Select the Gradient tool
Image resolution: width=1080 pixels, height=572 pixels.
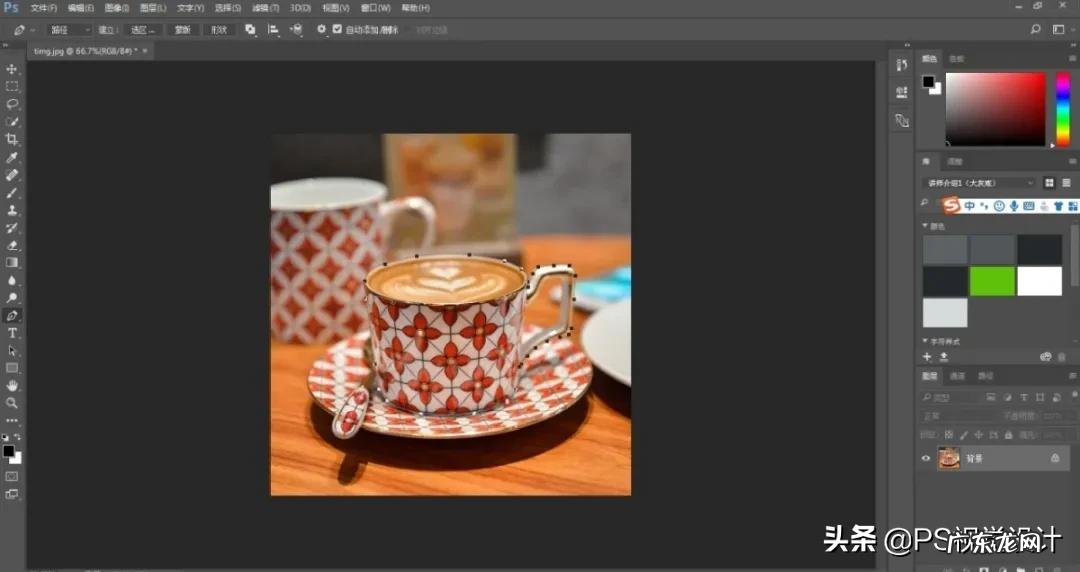(12, 262)
